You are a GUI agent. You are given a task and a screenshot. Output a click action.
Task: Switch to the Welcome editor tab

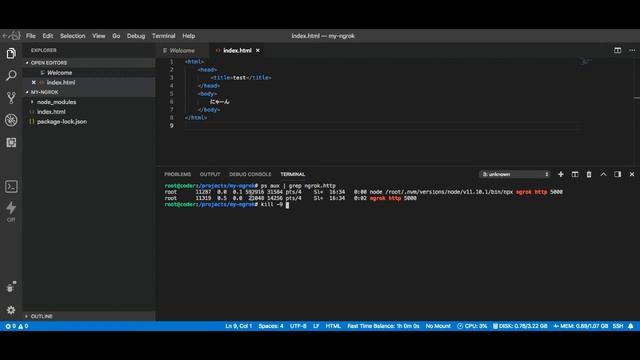coord(182,51)
